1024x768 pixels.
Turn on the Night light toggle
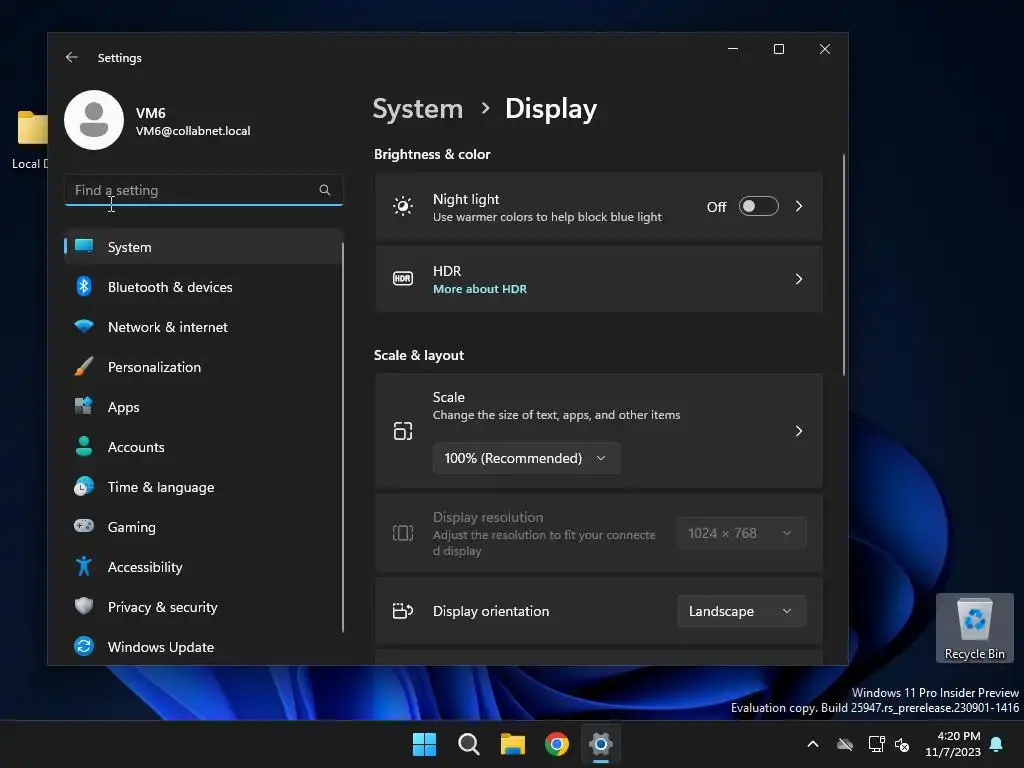click(759, 206)
